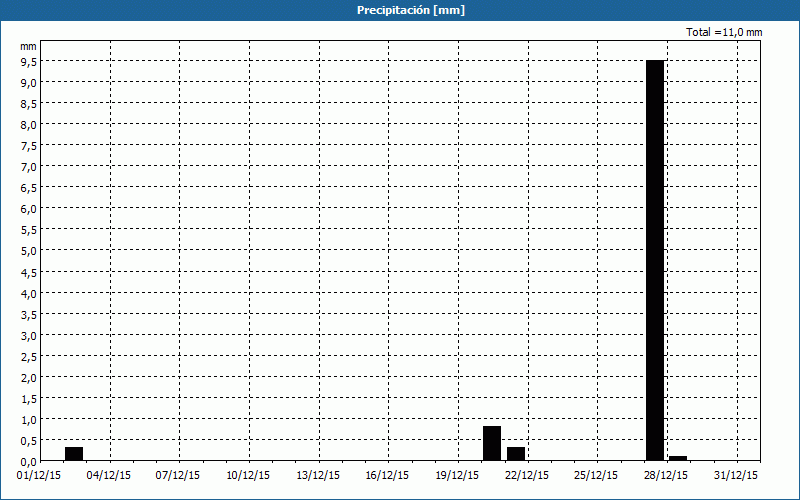Click the 07/12/15 date label
The height and width of the screenshot is (500, 800).
tap(178, 475)
